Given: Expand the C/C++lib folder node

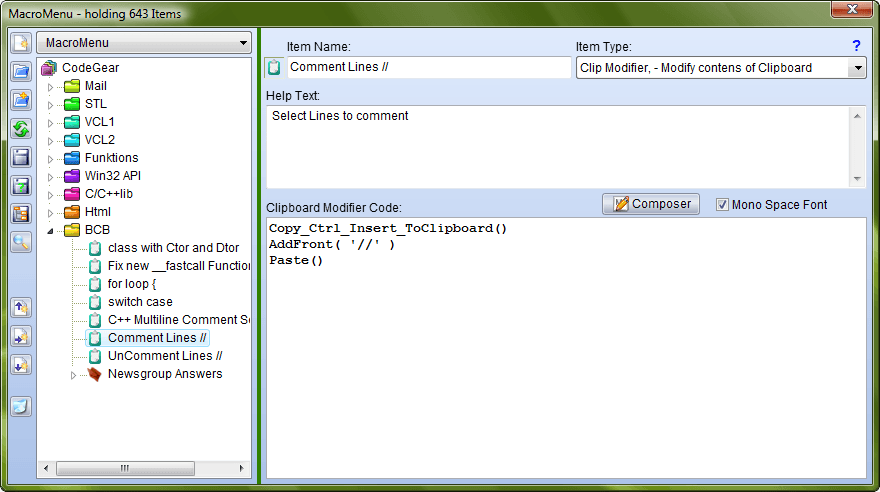Looking at the screenshot, I should (51, 195).
